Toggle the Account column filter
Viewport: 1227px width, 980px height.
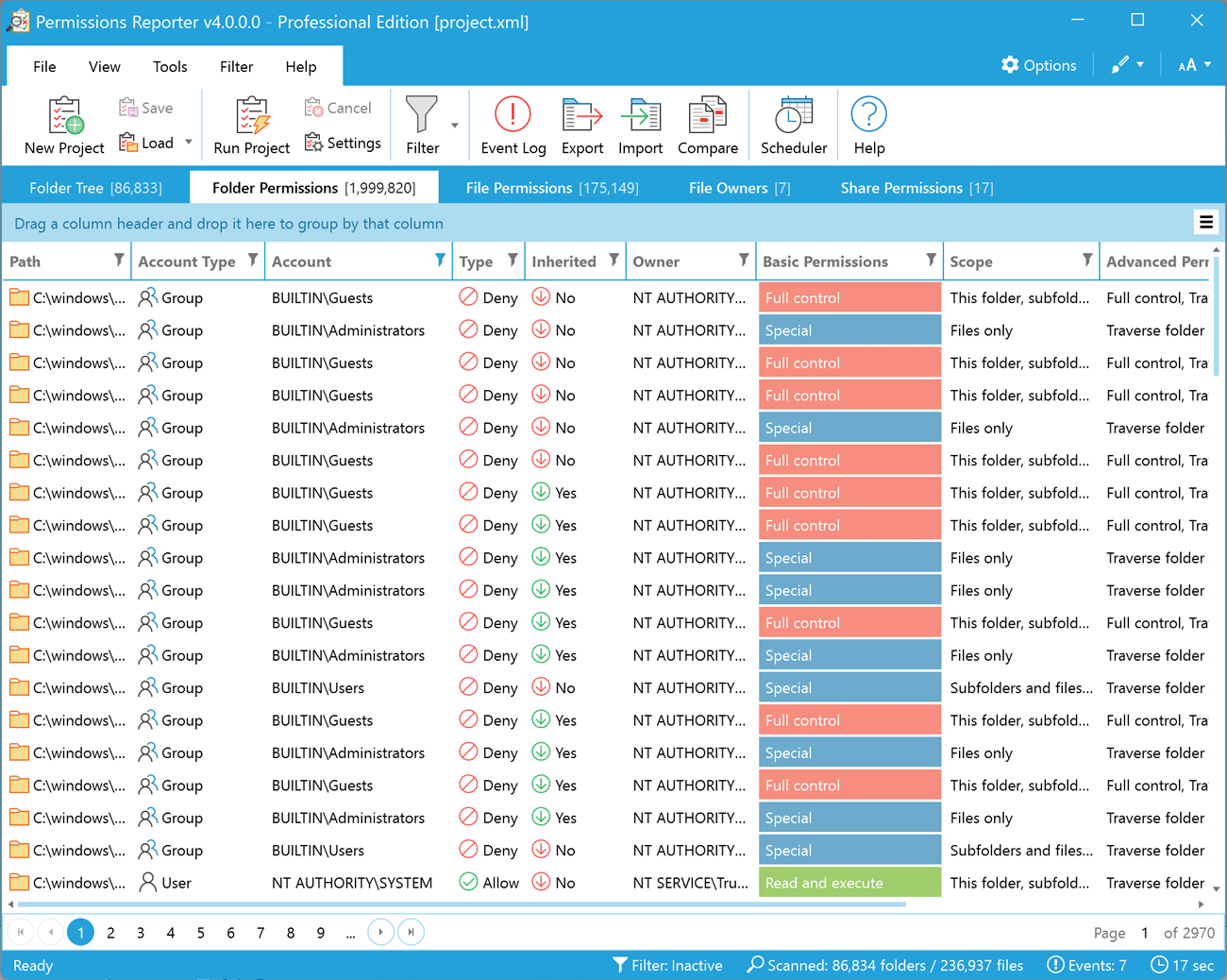point(440,261)
